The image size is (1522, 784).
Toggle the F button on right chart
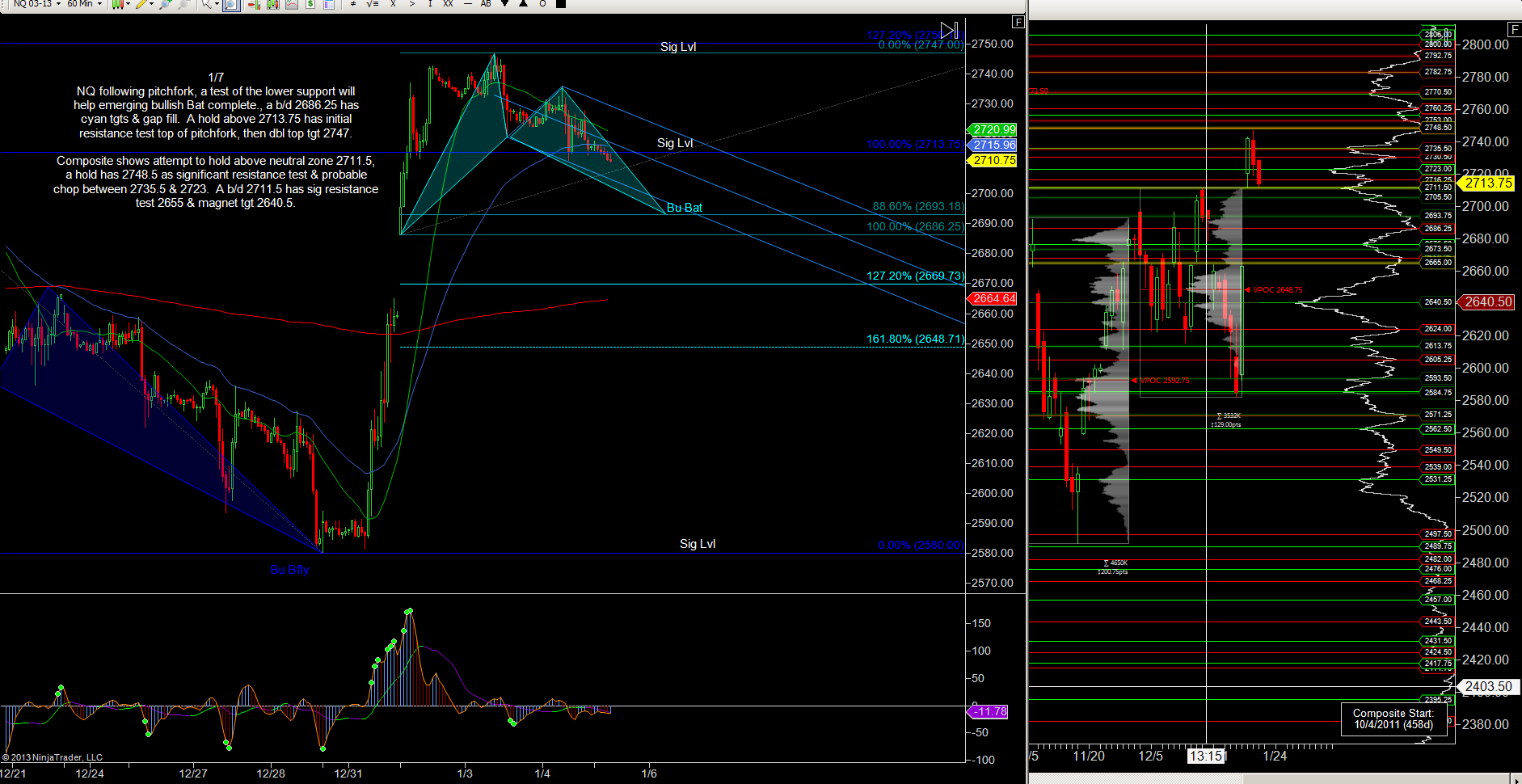coord(1513,30)
